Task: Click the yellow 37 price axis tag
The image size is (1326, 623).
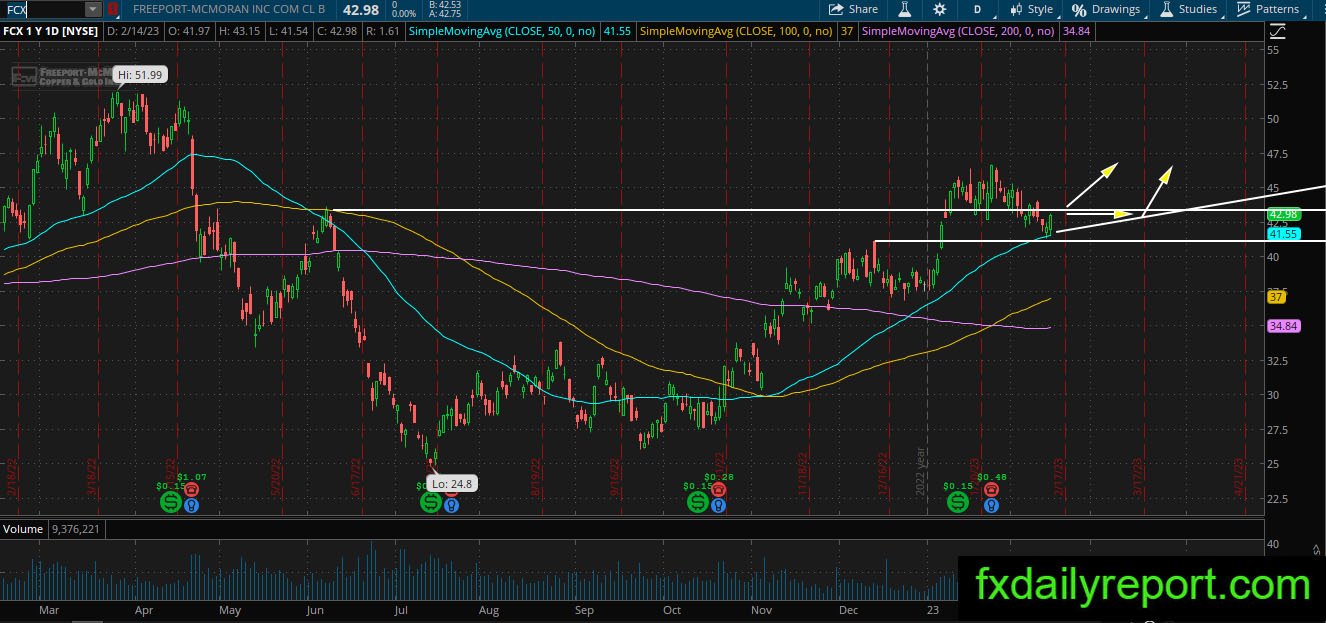Action: point(1276,297)
